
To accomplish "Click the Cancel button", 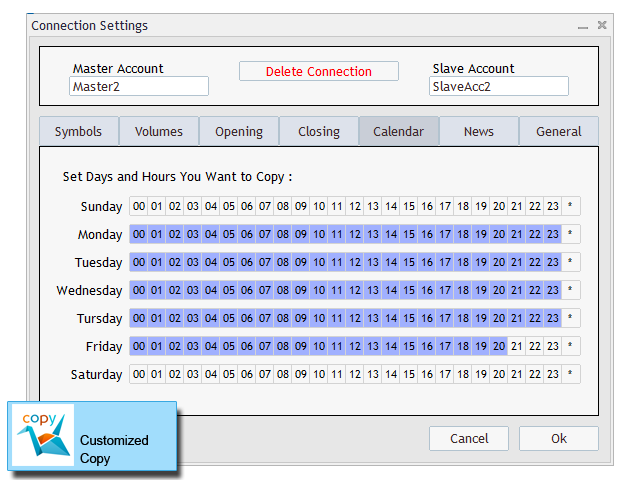I will 469,438.
